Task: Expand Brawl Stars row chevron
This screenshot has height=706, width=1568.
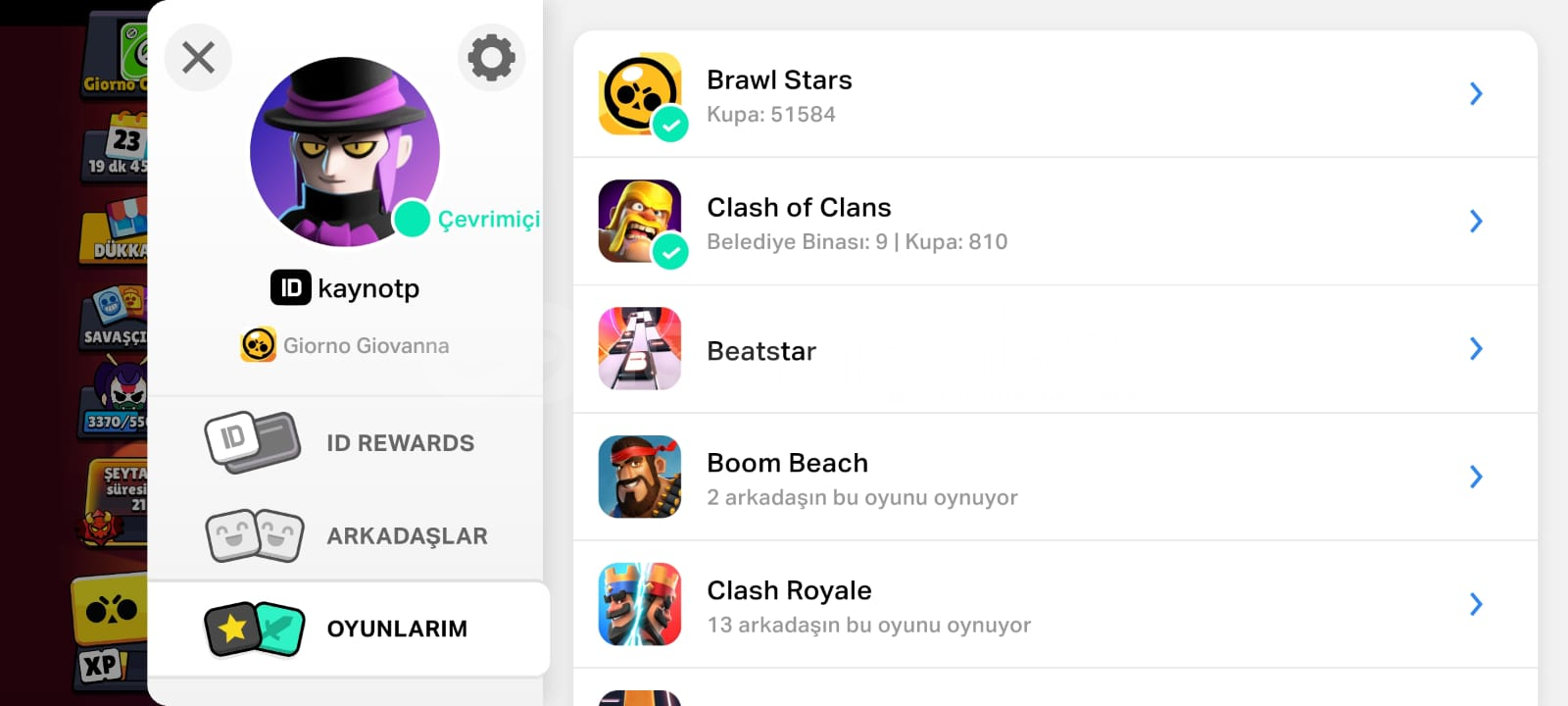Action: 1476,94
